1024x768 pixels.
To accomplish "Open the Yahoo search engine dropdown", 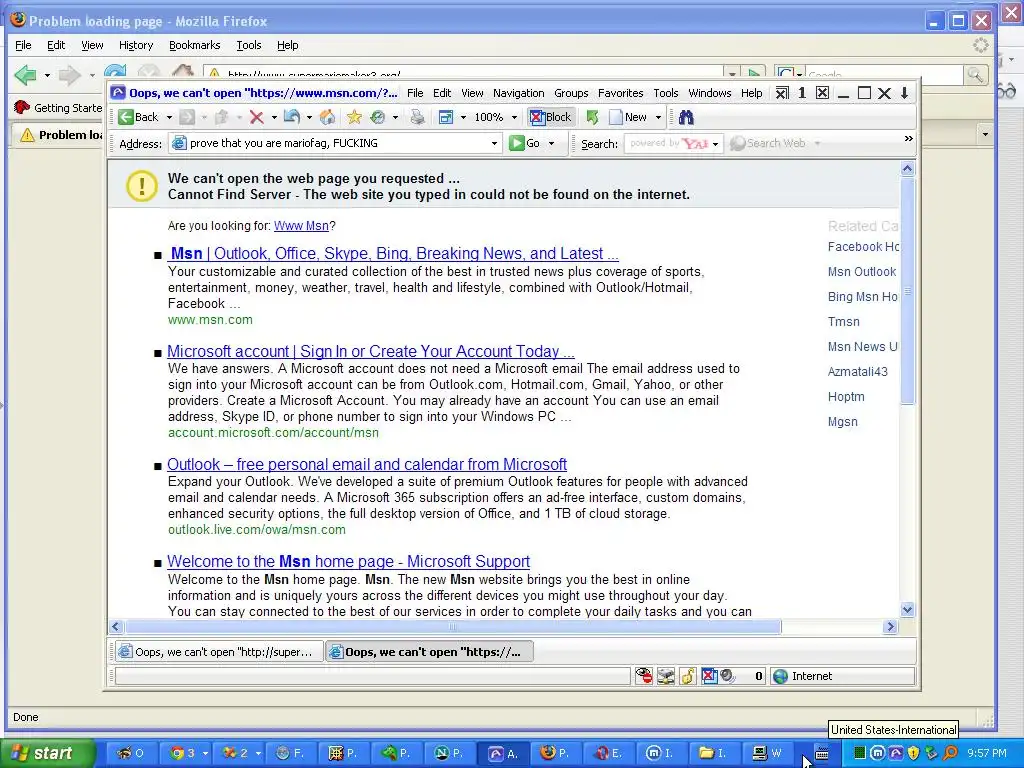I will pyautogui.click(x=716, y=143).
